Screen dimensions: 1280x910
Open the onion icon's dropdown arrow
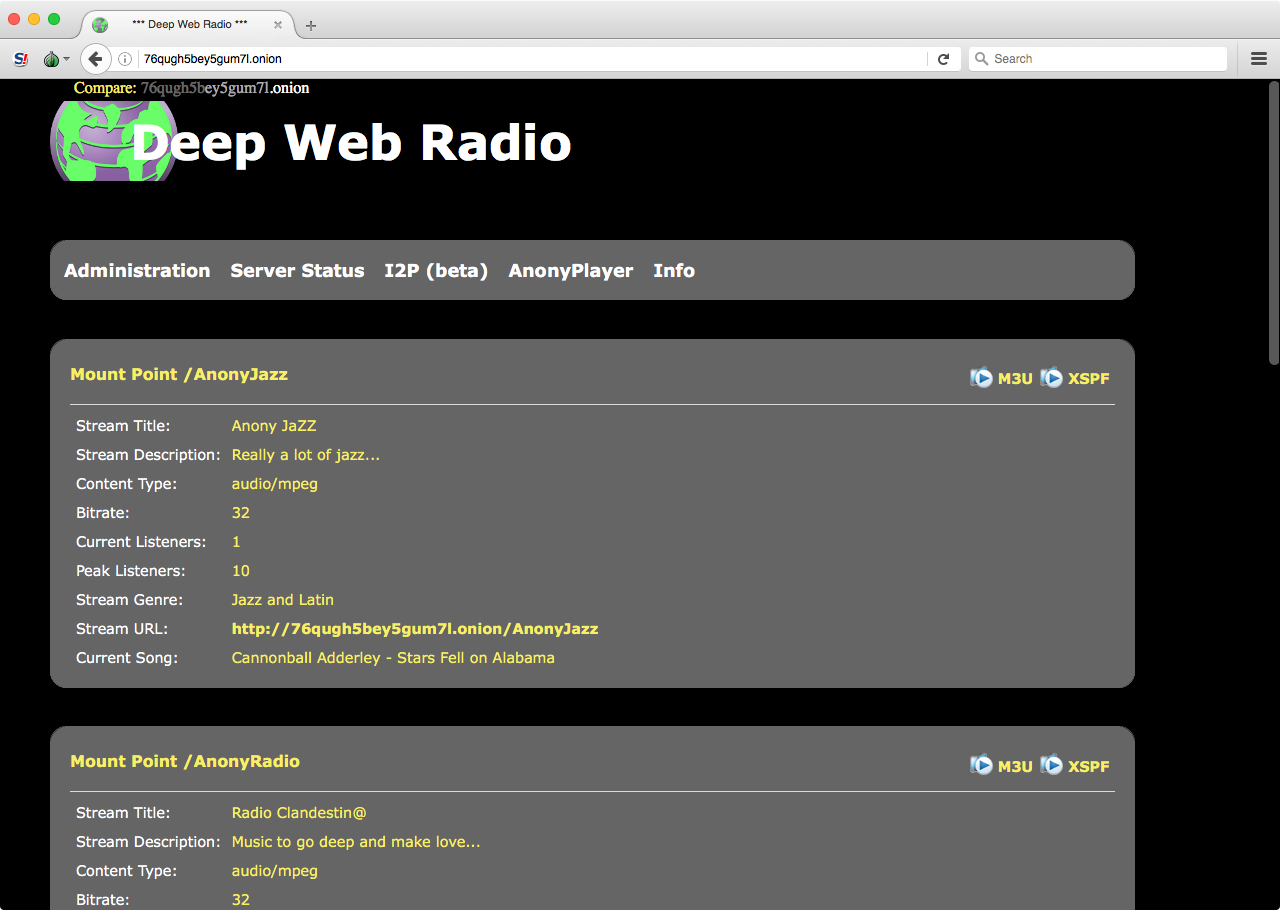[67, 58]
